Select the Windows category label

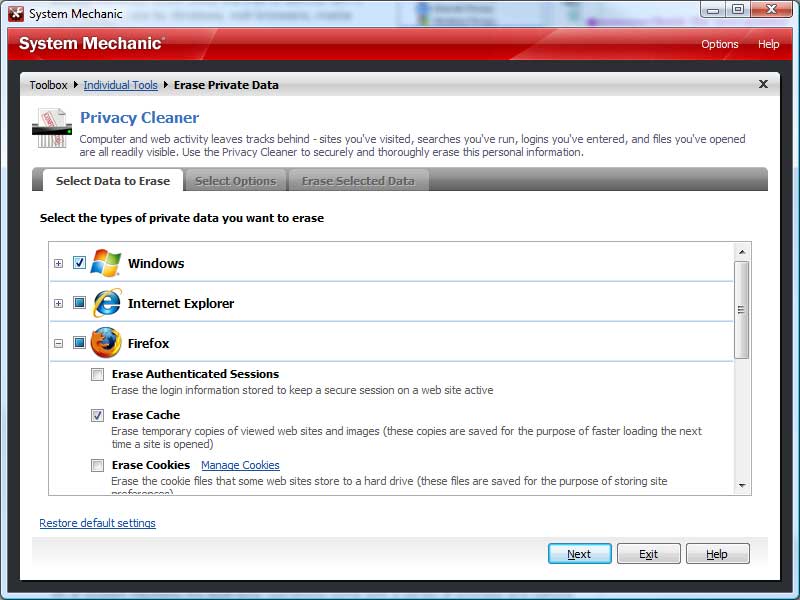pyautogui.click(x=156, y=263)
